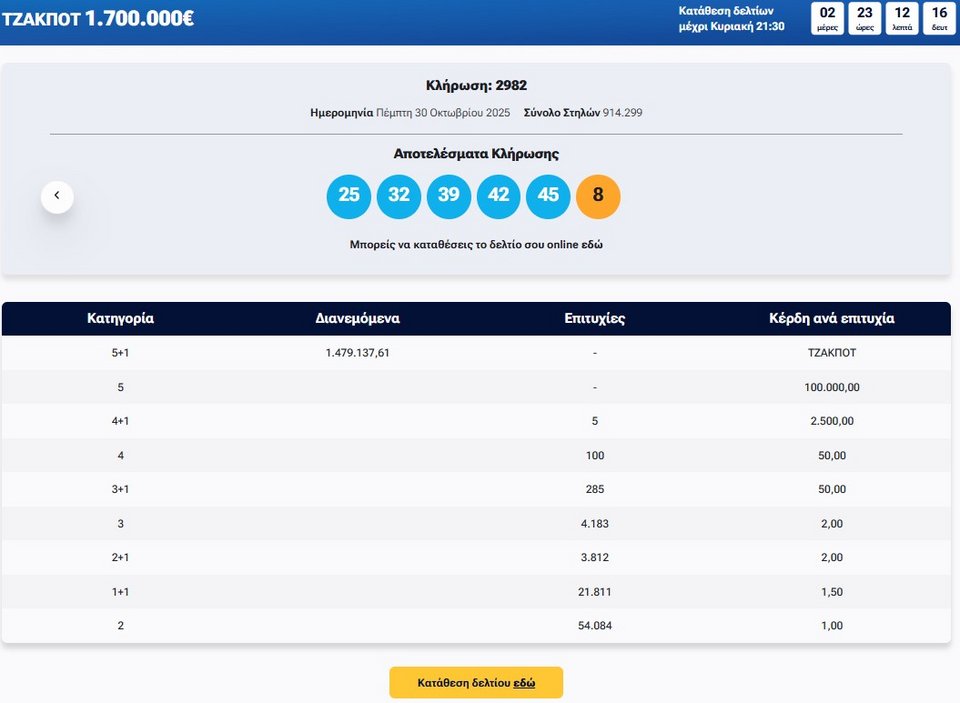Image resolution: width=960 pixels, height=703 pixels.
Task: Click the Κέρδη ανά επιτυχία column header
Action: 831,319
